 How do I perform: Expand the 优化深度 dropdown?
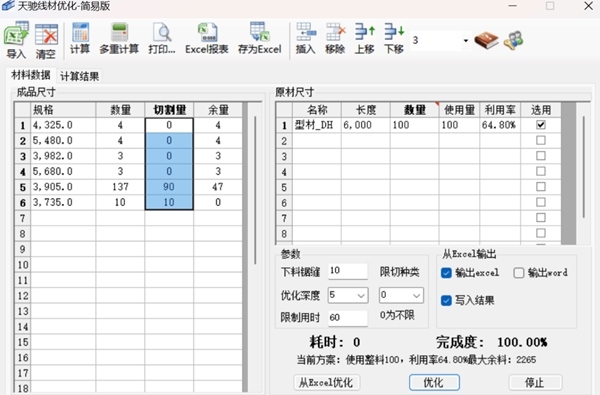coord(348,295)
